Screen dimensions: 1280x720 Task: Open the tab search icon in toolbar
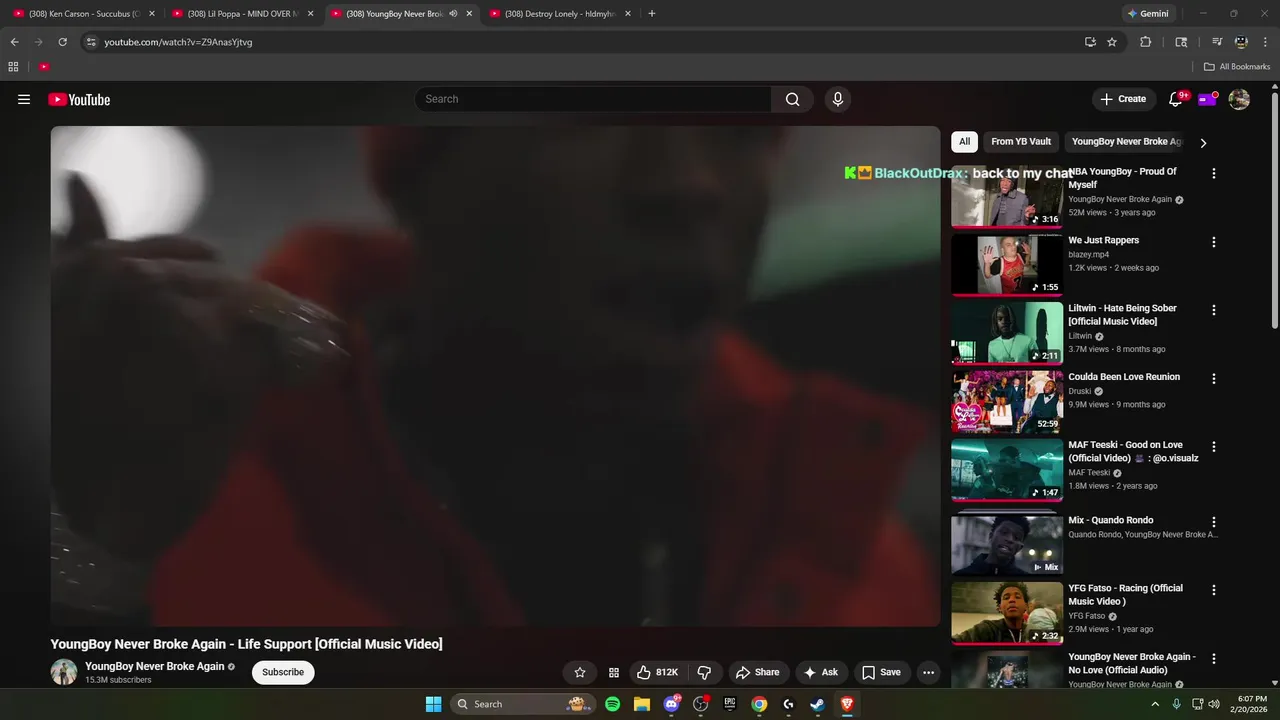(1181, 42)
